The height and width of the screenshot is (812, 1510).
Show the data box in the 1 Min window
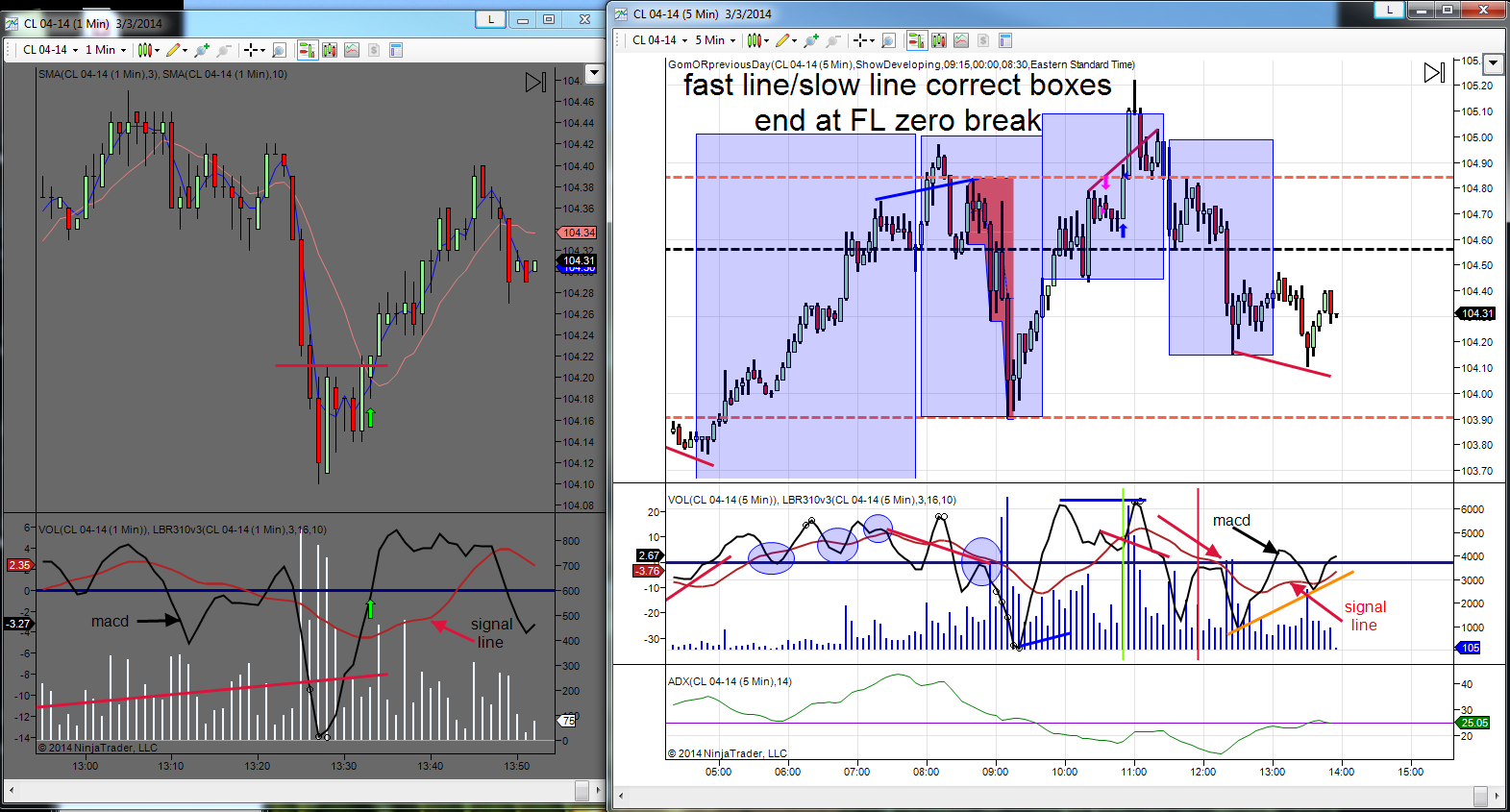279,50
